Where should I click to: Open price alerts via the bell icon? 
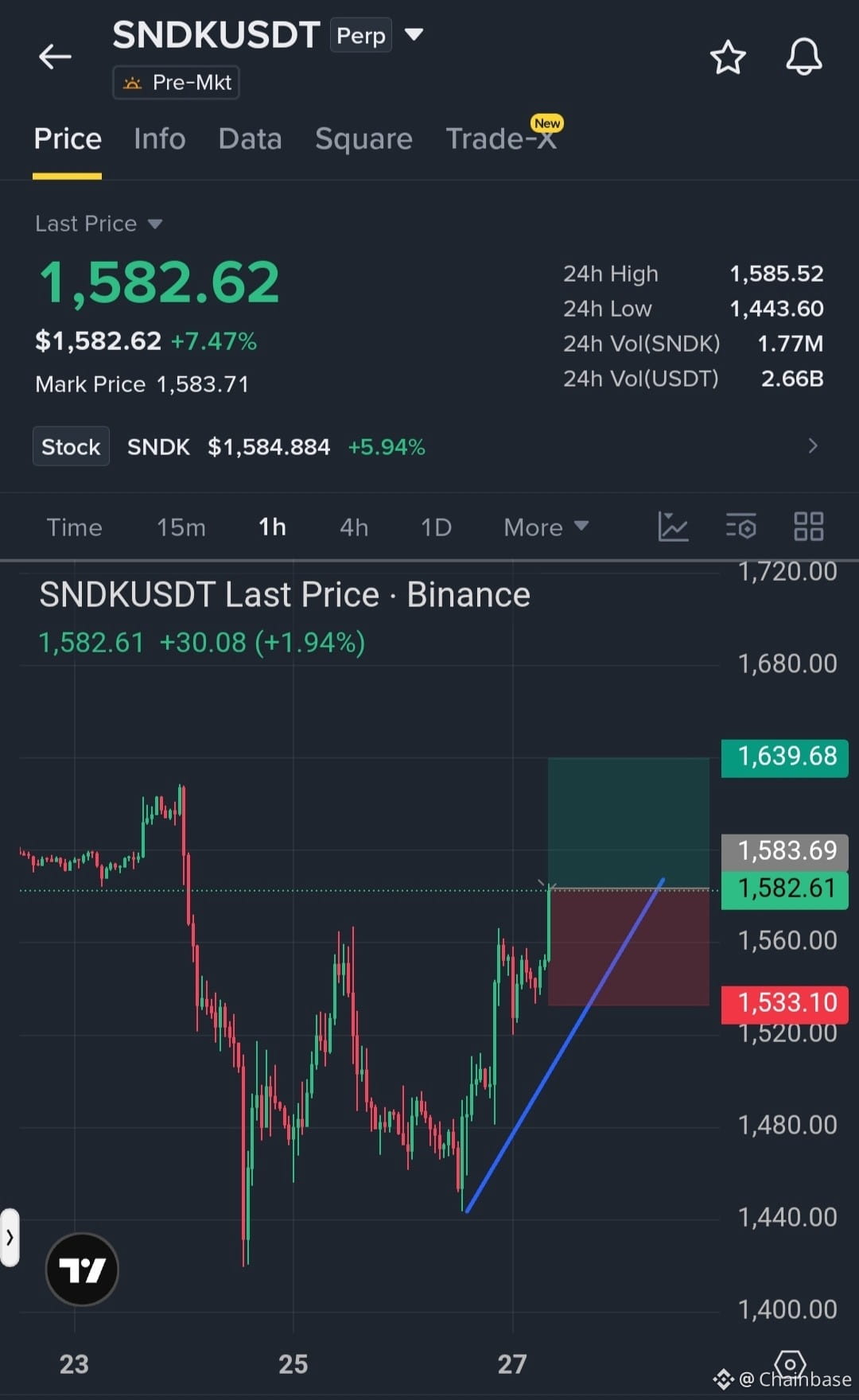(804, 56)
